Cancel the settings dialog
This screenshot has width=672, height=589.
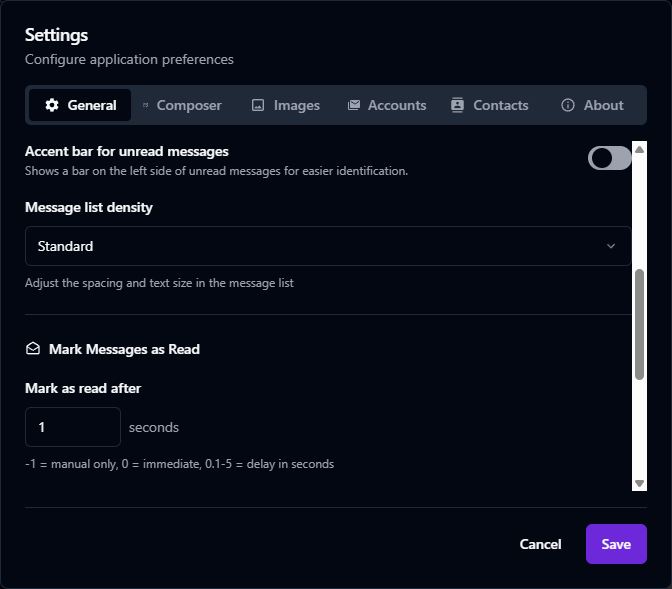(x=540, y=544)
